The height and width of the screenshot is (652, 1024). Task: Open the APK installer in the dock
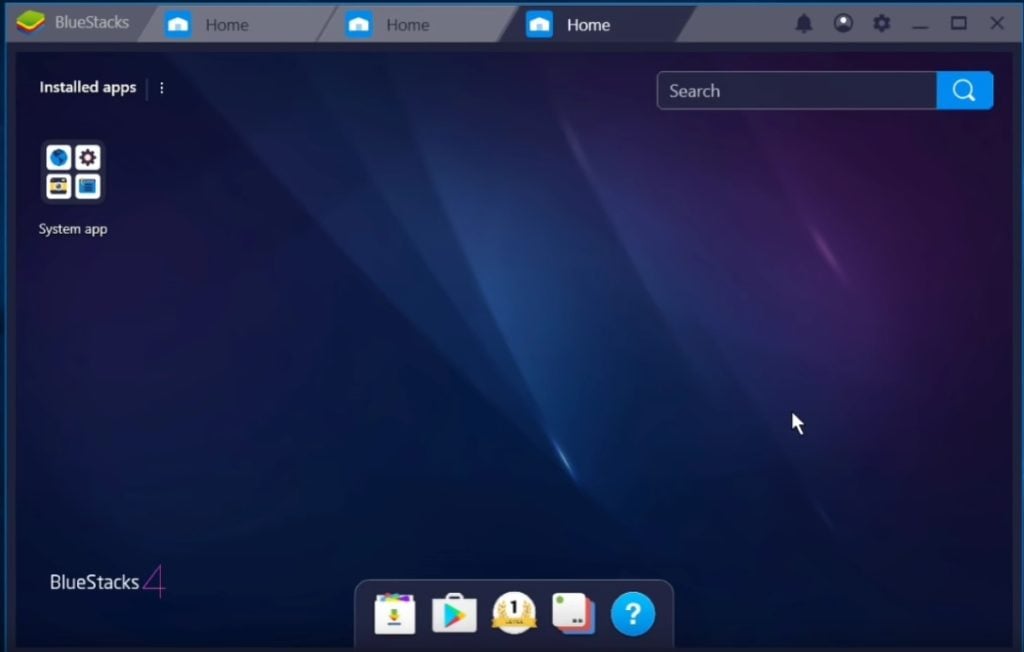coord(393,613)
